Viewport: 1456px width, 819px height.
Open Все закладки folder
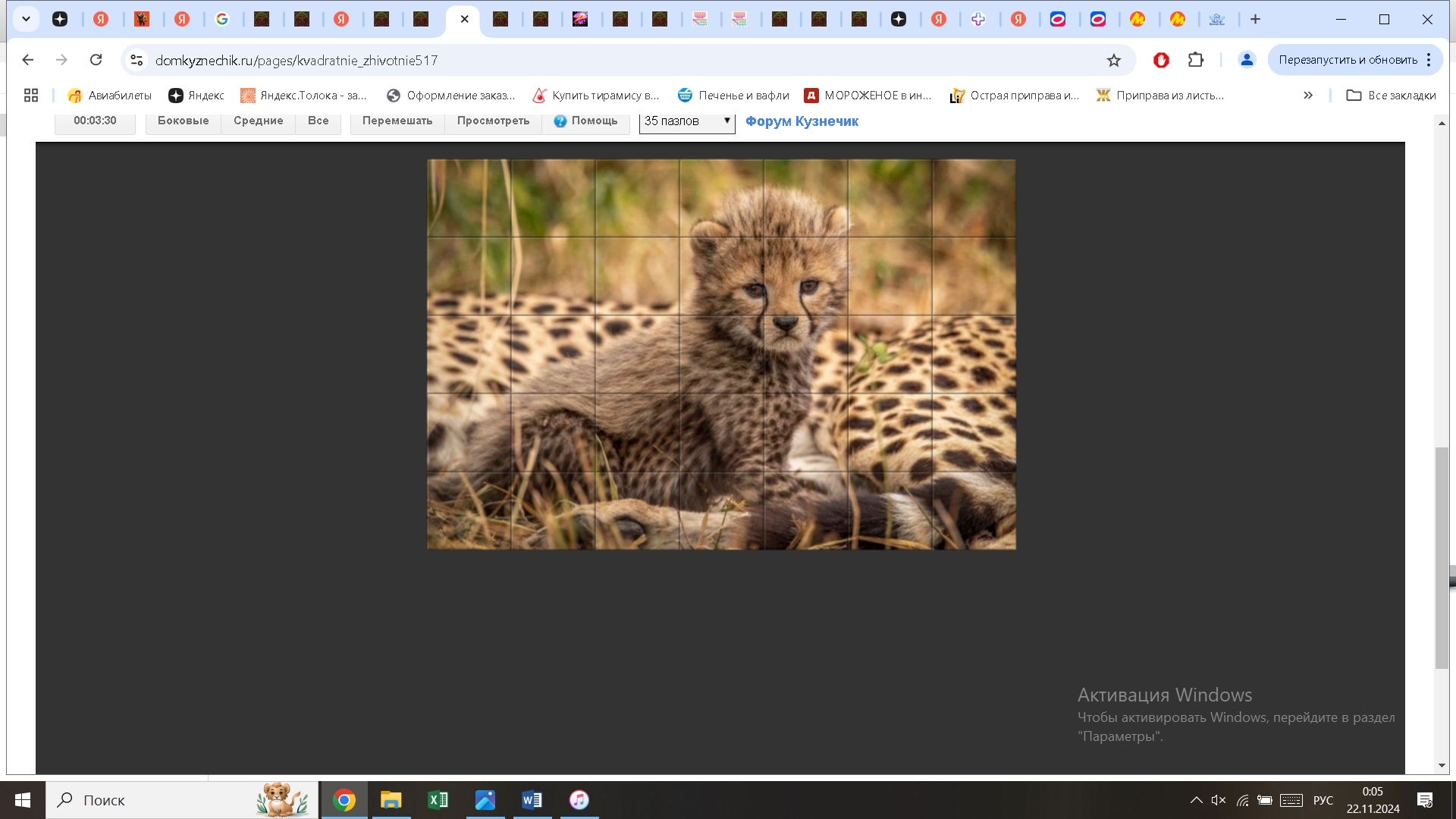[1391, 95]
